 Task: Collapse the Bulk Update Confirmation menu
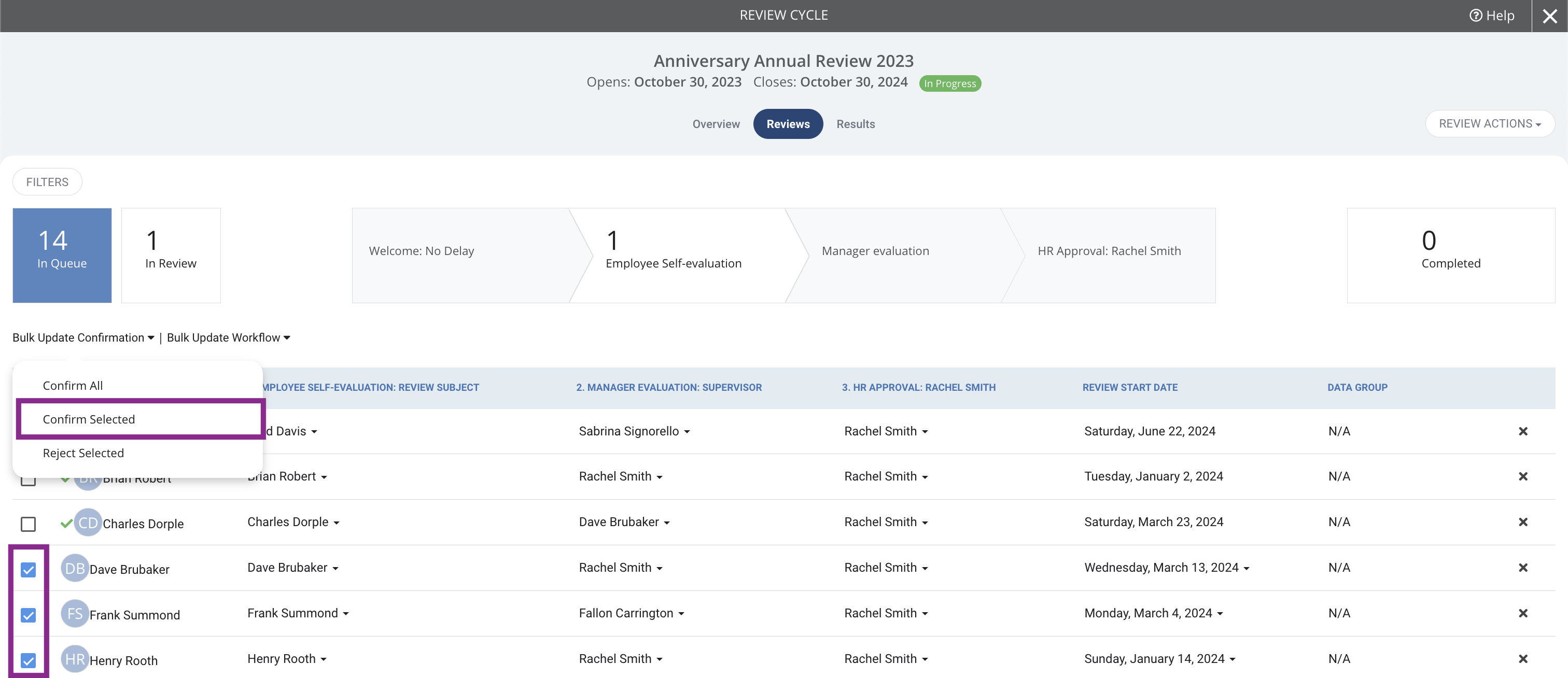coord(83,338)
